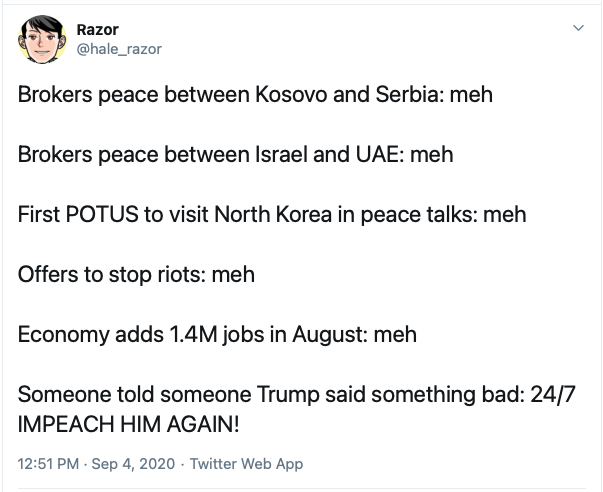Image resolution: width=603 pixels, height=492 pixels.
Task: Click the 'Offers to stop riots' line
Action: (x=136, y=274)
